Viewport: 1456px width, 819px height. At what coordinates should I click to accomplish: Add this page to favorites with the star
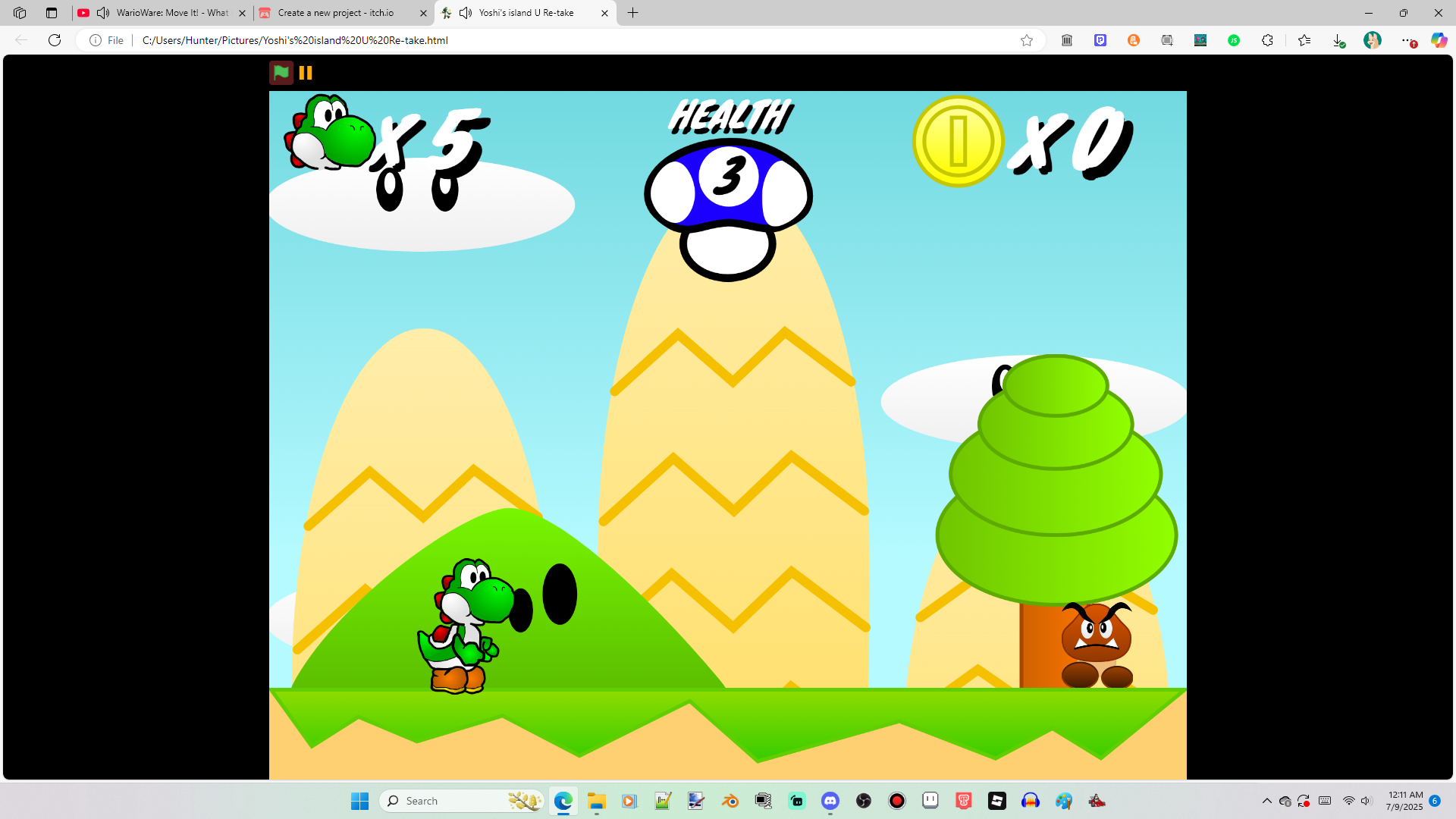click(x=1027, y=40)
